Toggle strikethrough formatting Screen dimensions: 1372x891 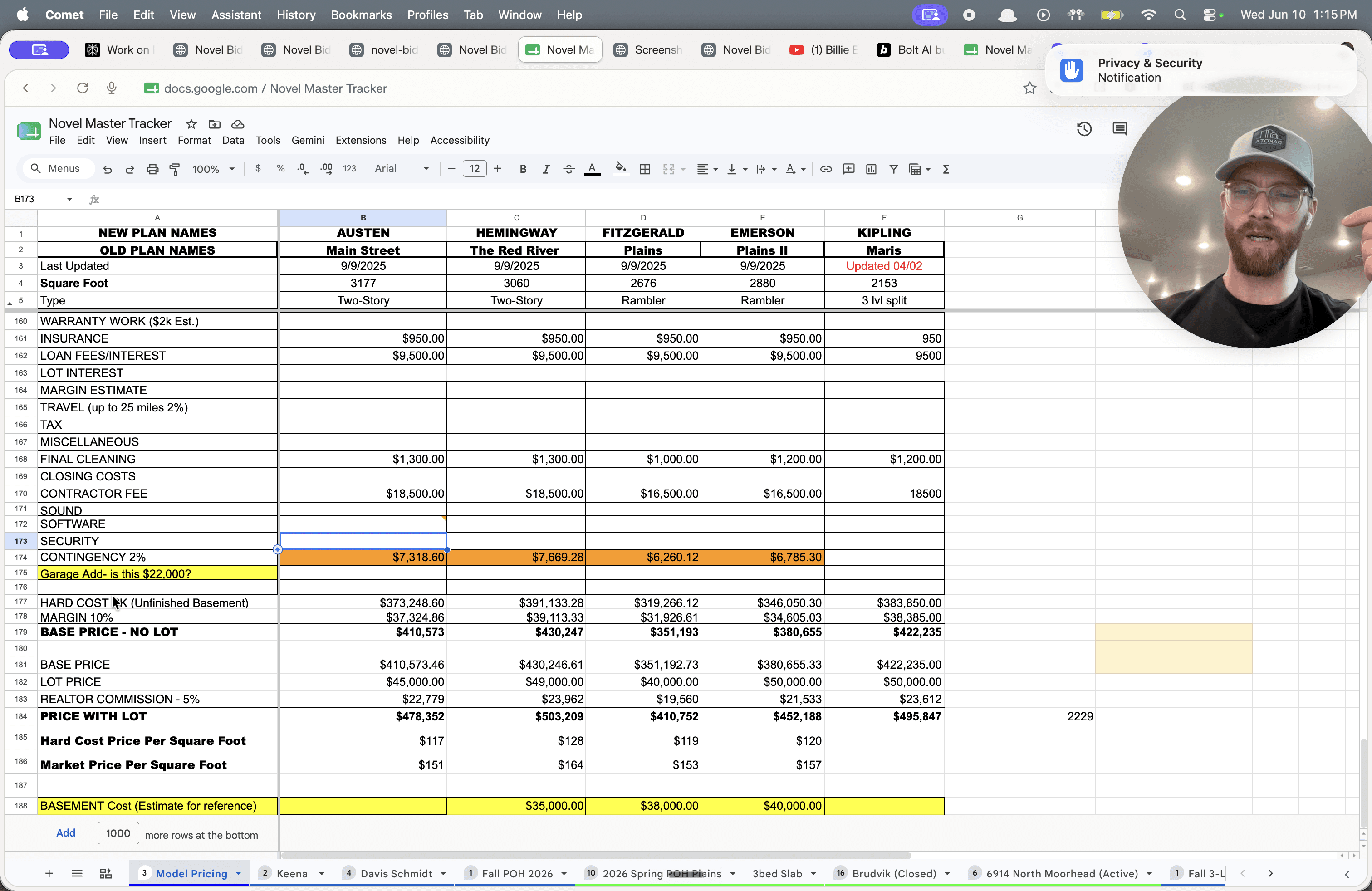(x=568, y=169)
